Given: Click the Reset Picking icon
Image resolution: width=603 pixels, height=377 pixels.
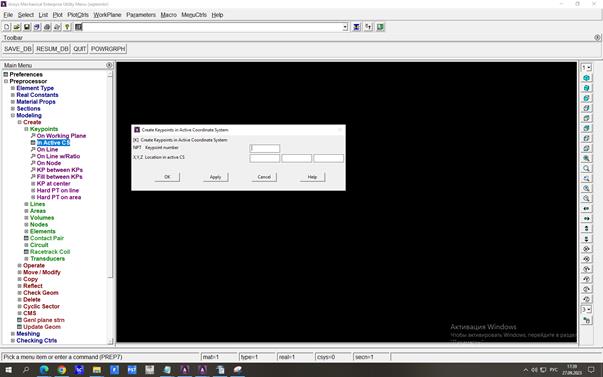Looking at the screenshot, I should tap(368, 27).
